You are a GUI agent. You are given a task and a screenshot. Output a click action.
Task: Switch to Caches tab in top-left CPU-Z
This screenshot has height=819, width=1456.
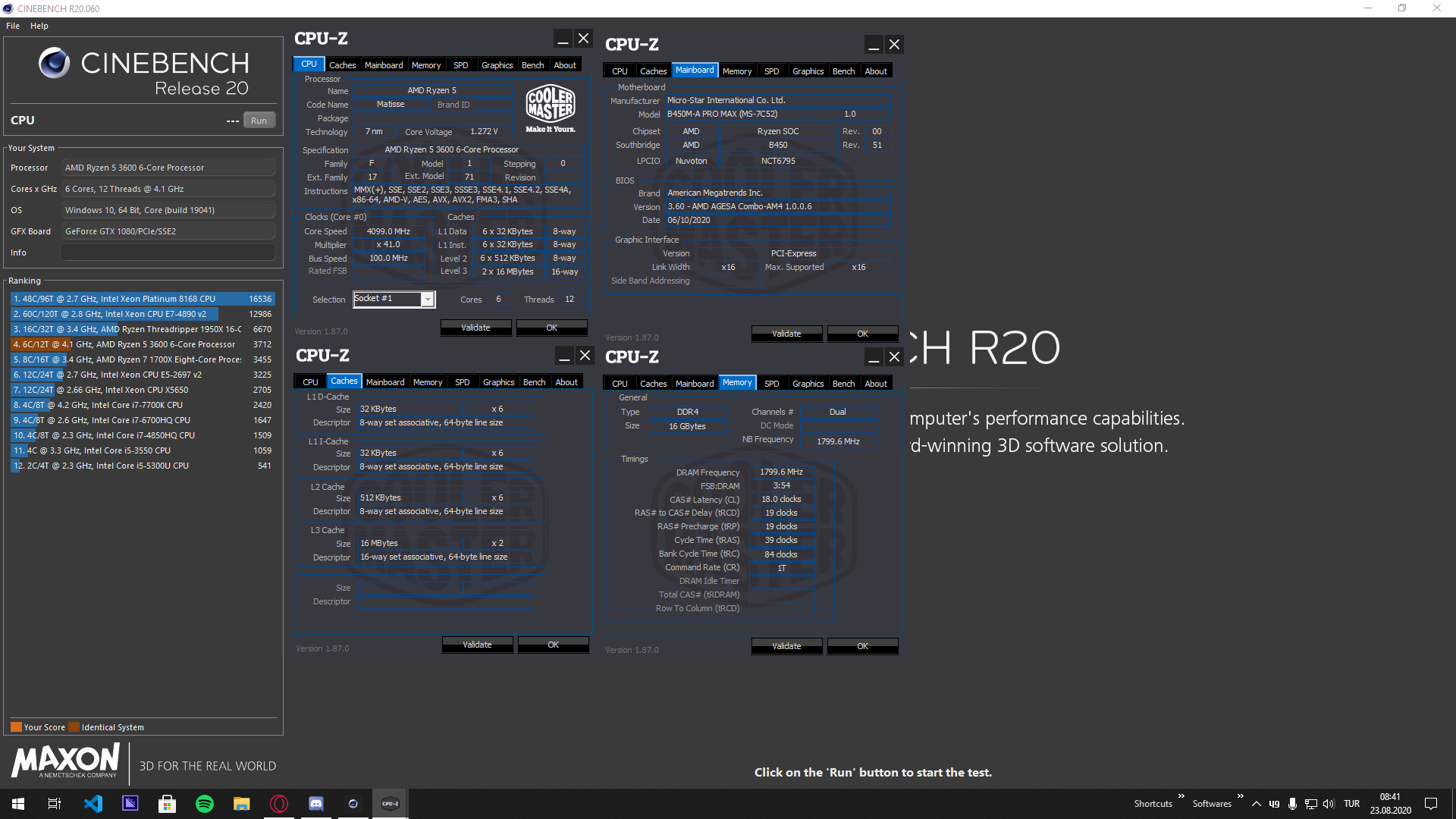[342, 65]
